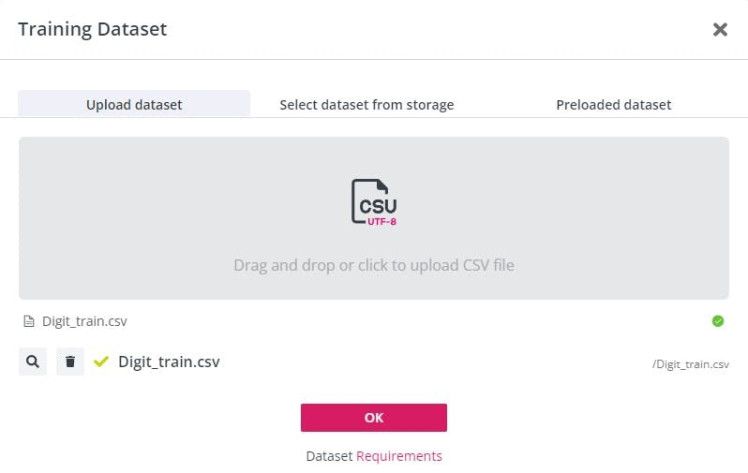Click the Dataset label before Requirements
Viewport: 748px width, 473px height.
click(329, 456)
